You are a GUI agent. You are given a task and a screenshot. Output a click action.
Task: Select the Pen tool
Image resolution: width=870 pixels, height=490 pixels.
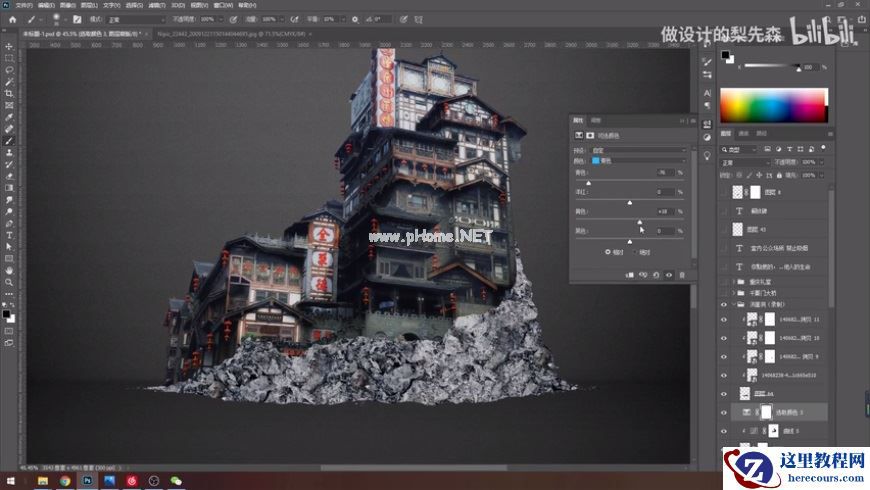pos(9,223)
